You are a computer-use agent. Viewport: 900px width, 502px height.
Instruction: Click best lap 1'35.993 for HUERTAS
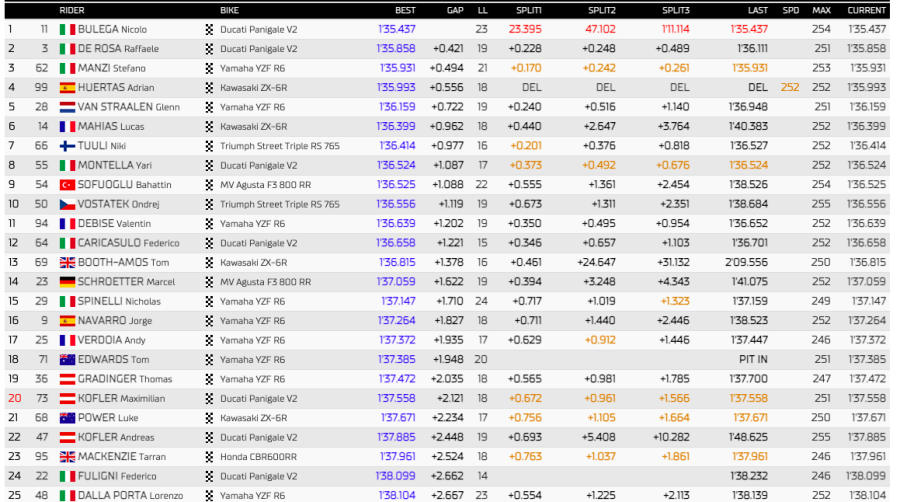[x=396, y=88]
